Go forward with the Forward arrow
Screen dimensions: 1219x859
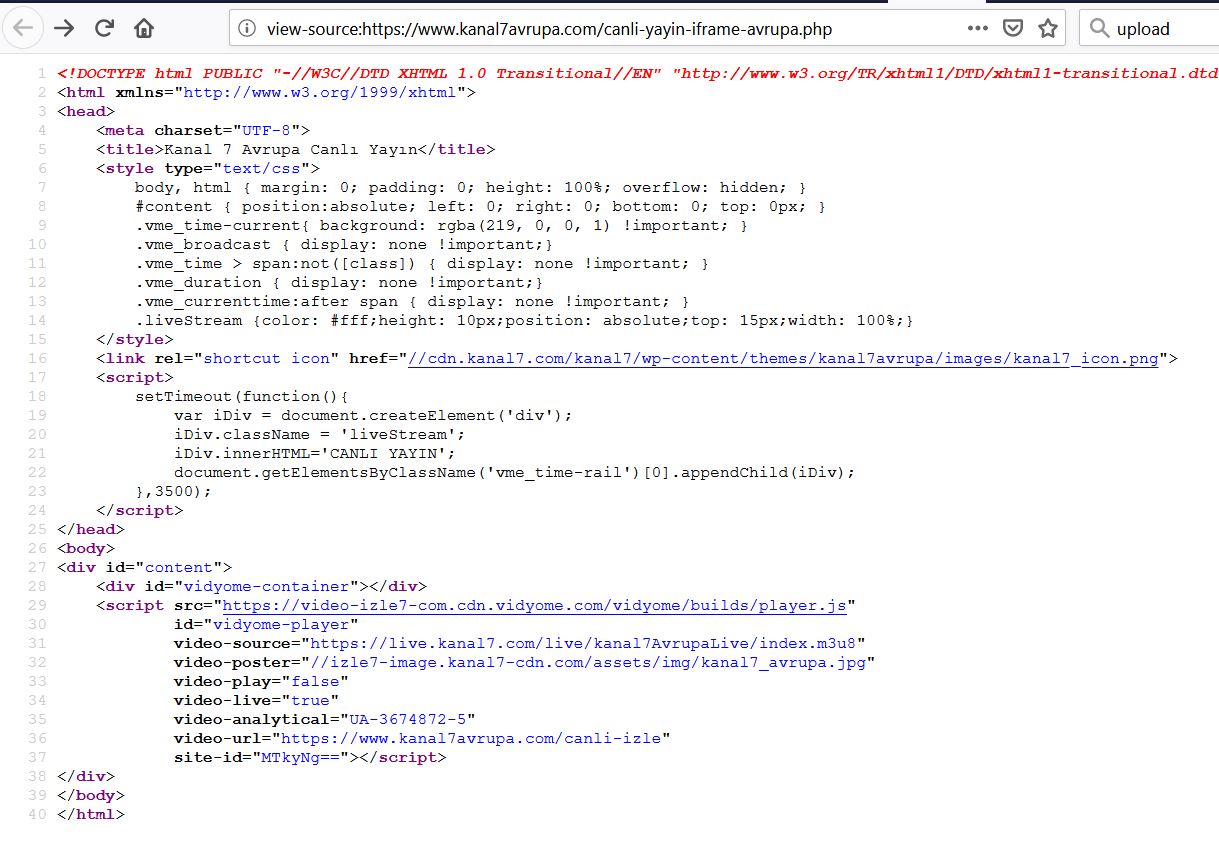(x=64, y=28)
